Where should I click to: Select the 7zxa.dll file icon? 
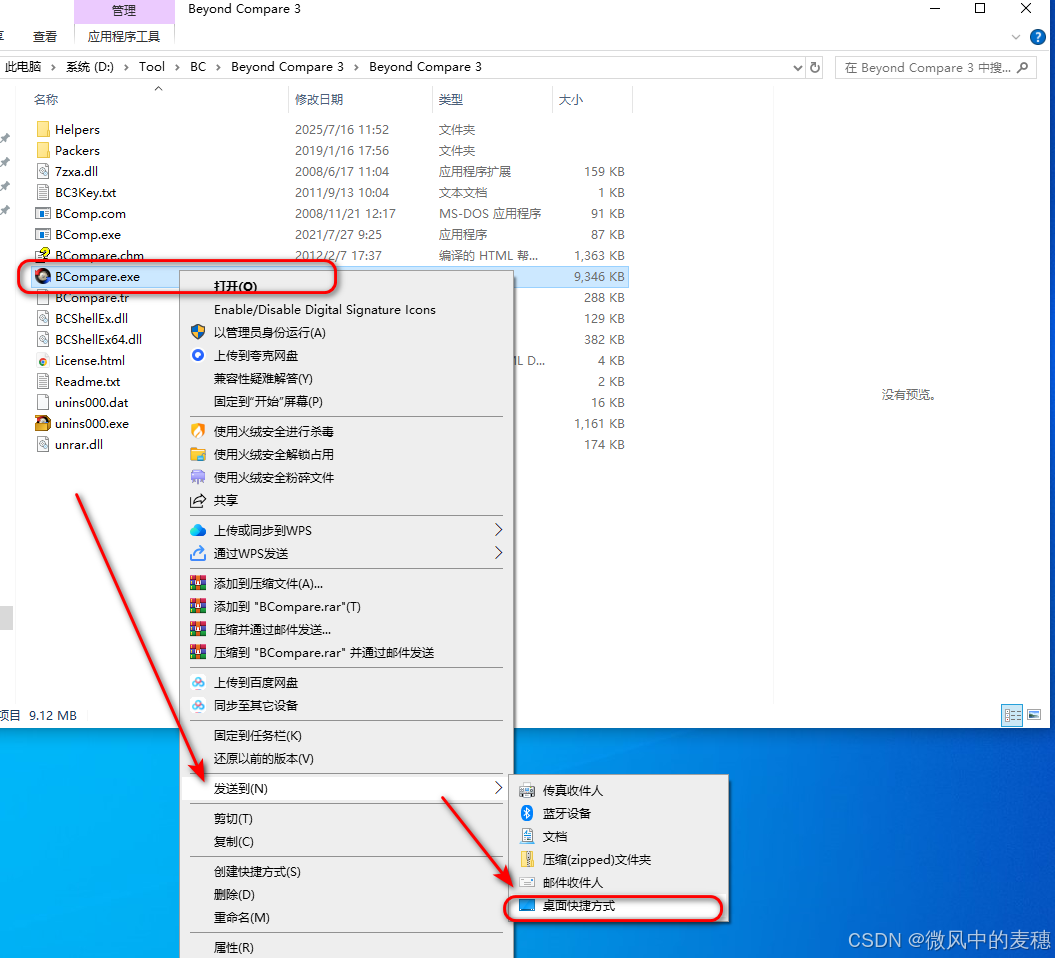[x=43, y=171]
